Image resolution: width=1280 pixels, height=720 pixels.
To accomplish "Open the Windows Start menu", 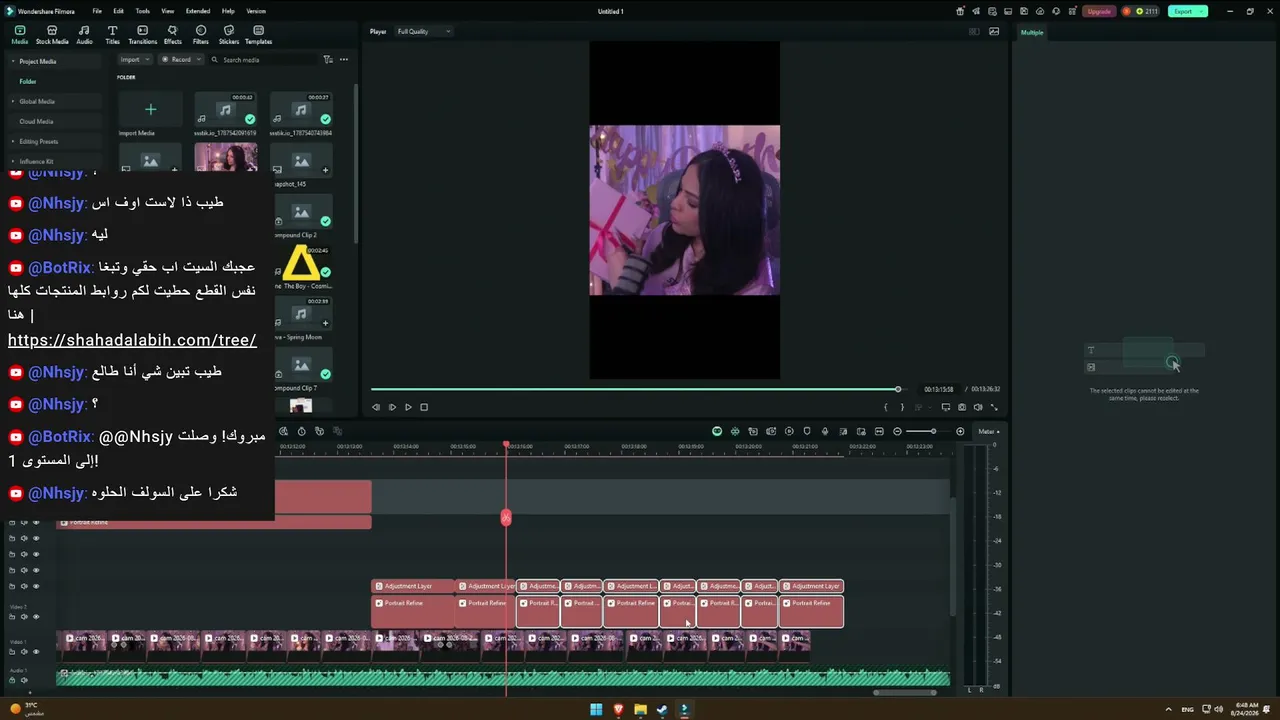I will point(596,709).
